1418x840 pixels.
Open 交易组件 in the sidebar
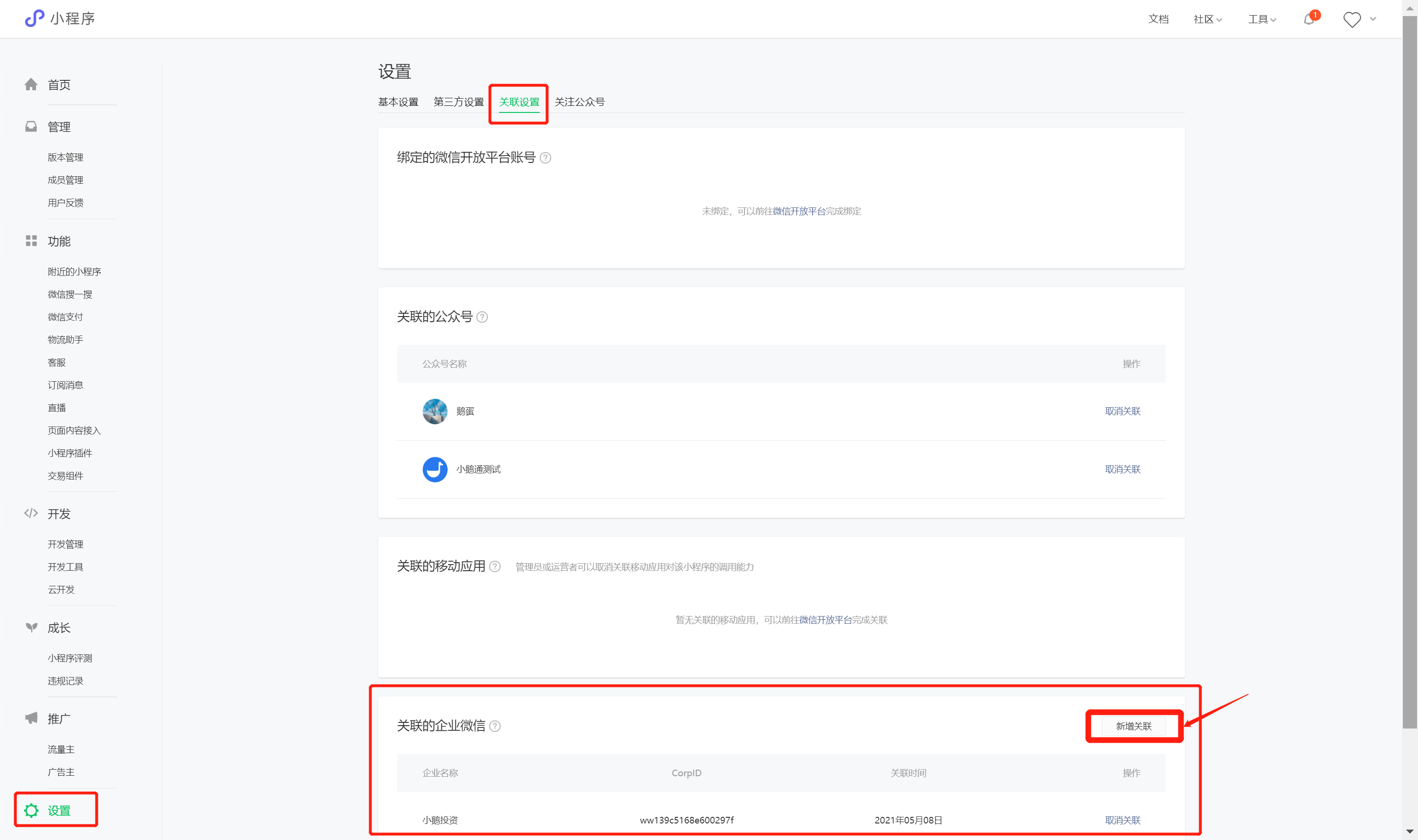tap(65, 475)
